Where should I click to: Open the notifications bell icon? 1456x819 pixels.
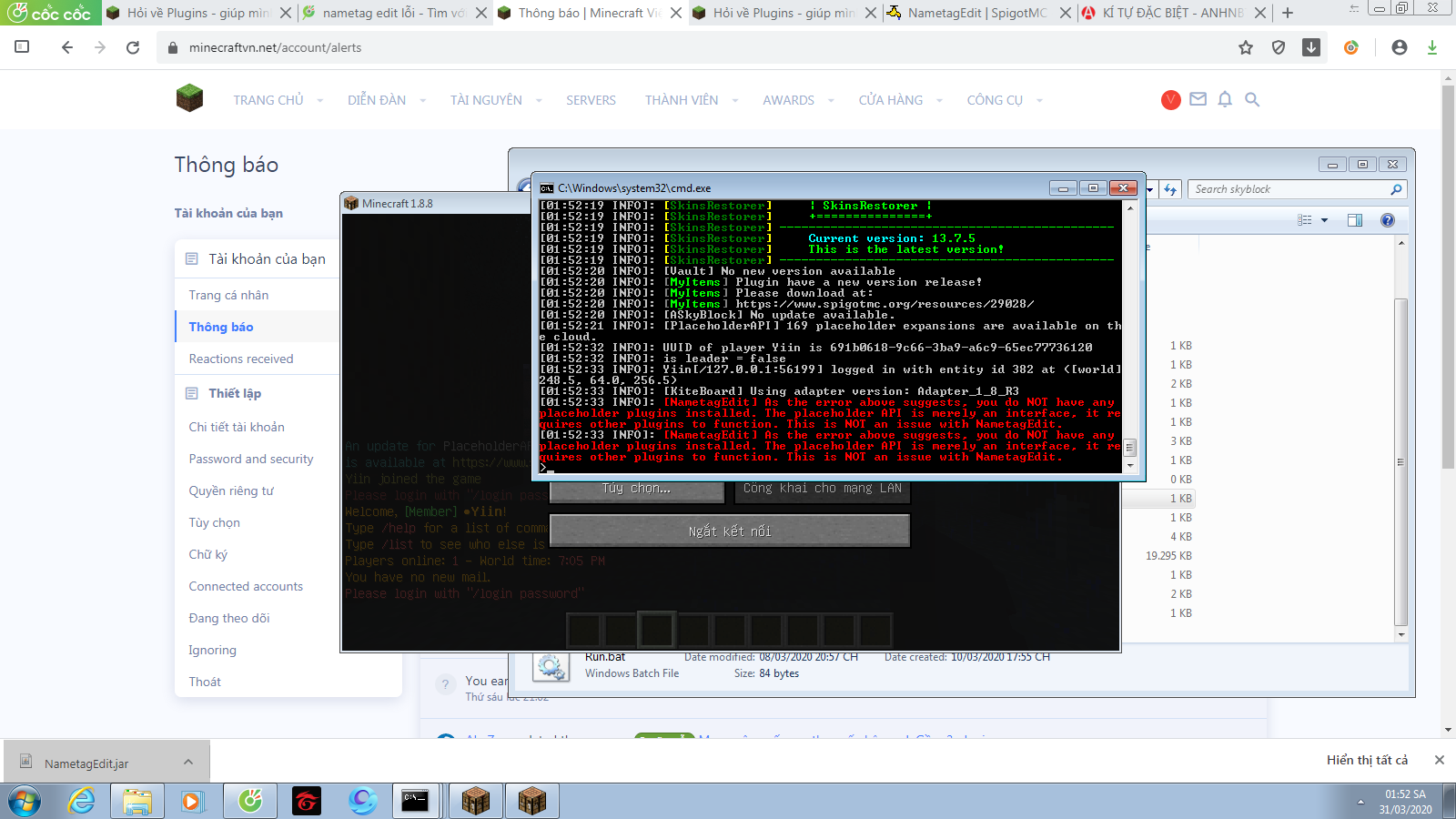[x=1225, y=99]
